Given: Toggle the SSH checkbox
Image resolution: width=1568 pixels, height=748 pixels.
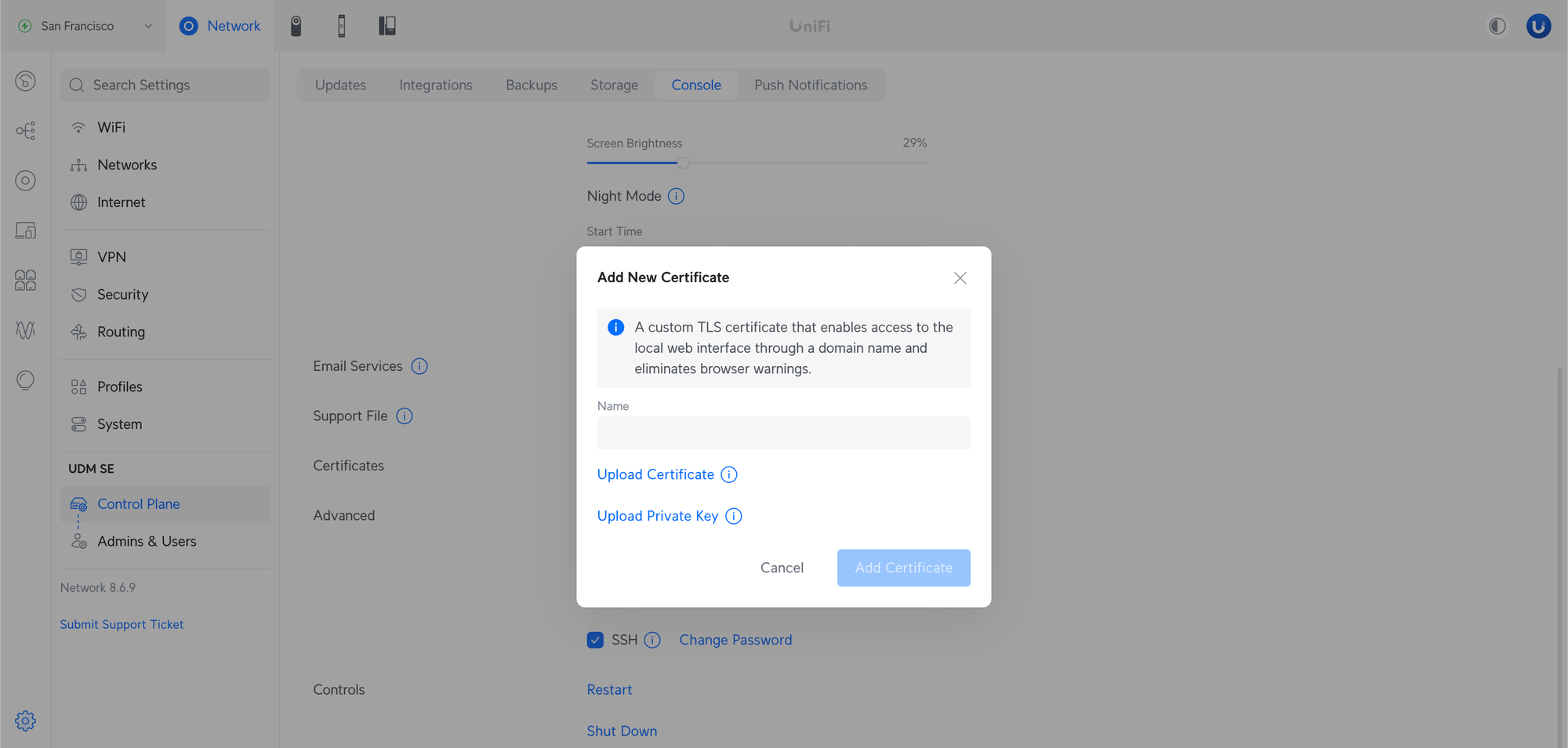Looking at the screenshot, I should click(595, 640).
